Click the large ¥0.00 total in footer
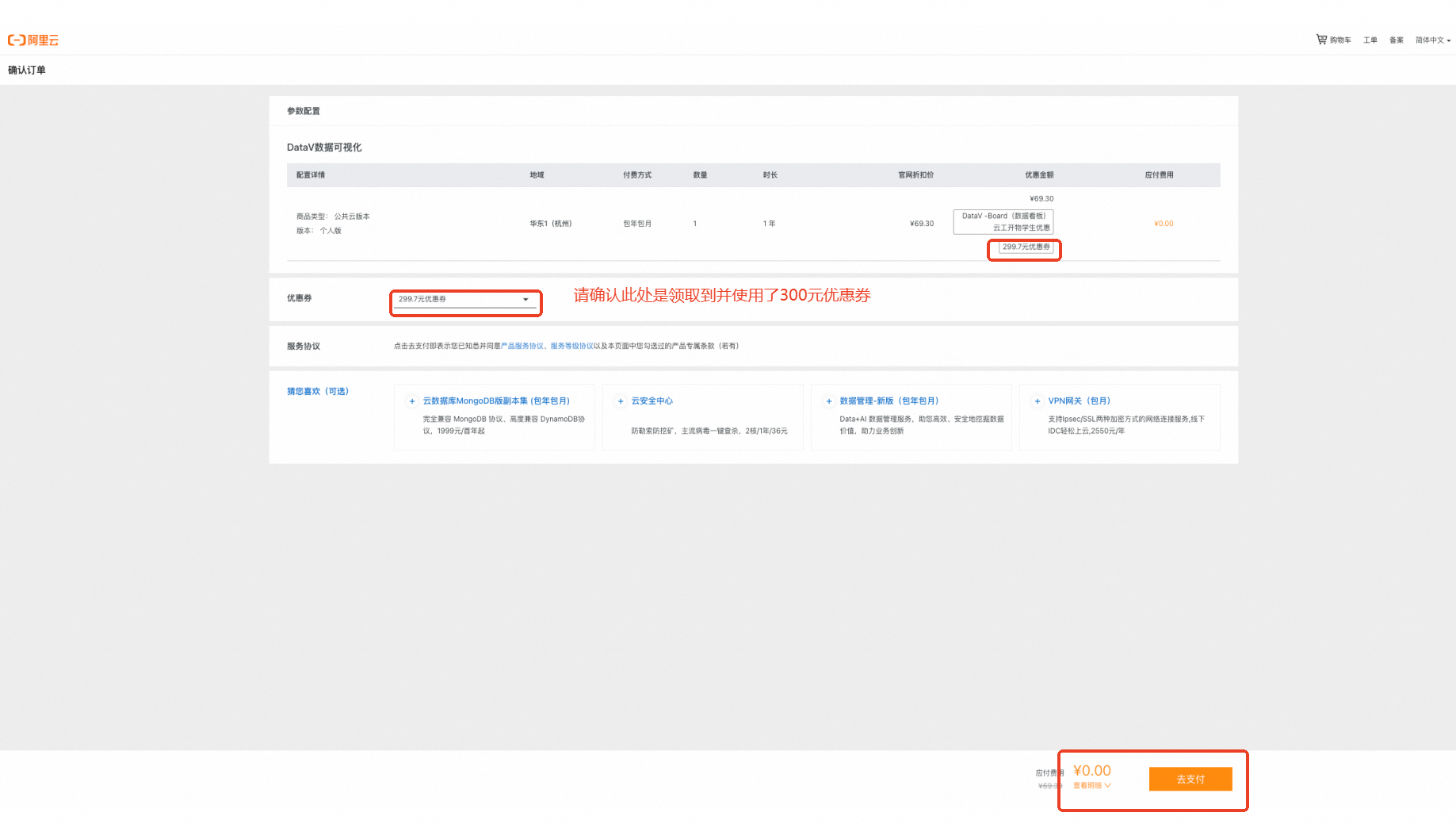 tap(1092, 771)
